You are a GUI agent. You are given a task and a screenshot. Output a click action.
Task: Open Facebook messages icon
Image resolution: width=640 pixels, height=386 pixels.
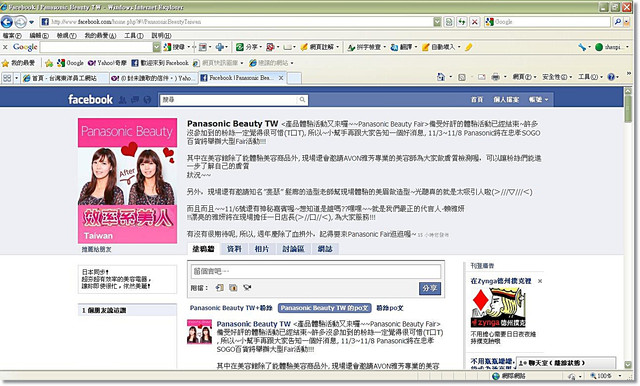click(x=135, y=100)
